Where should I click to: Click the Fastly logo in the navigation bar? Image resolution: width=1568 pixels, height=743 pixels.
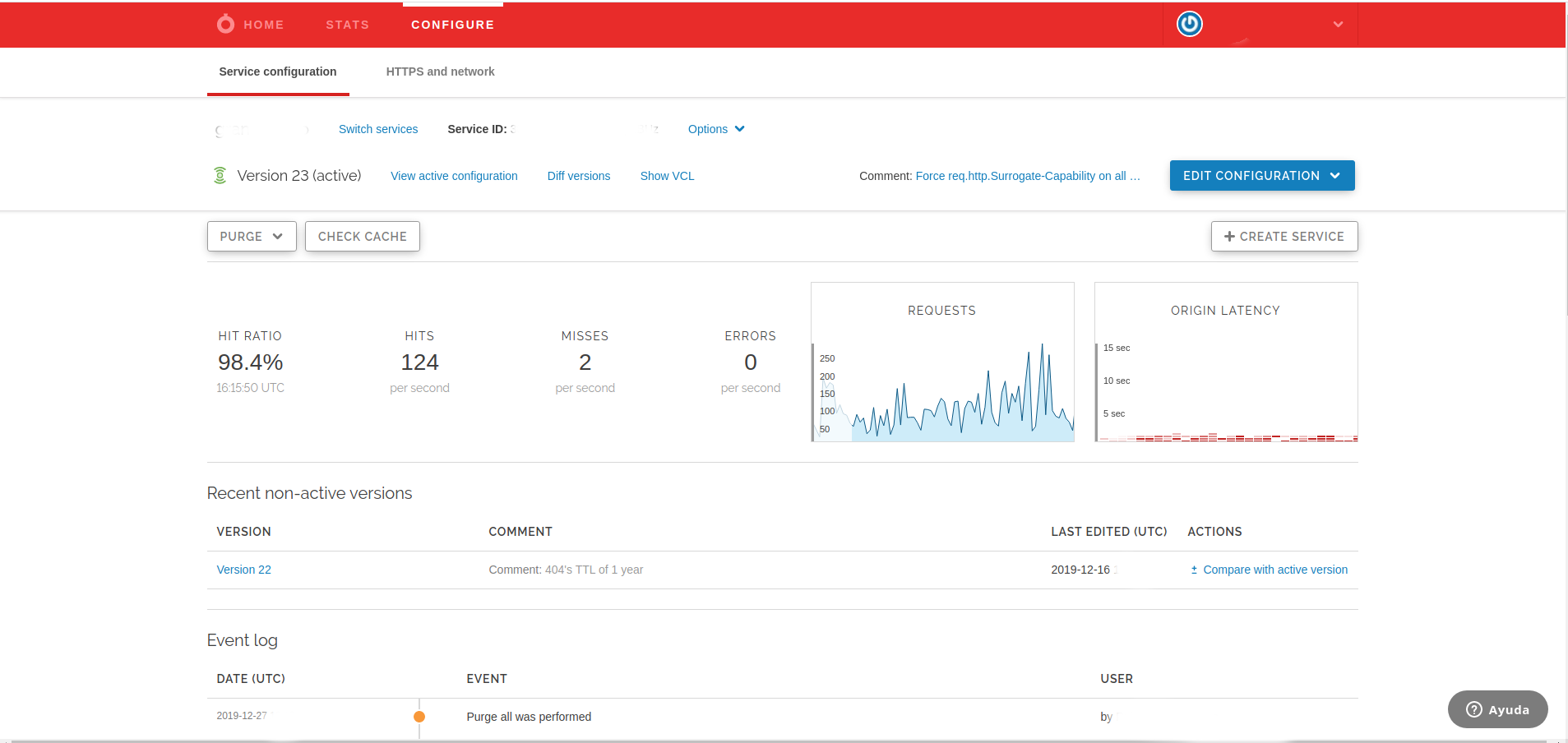(x=224, y=24)
